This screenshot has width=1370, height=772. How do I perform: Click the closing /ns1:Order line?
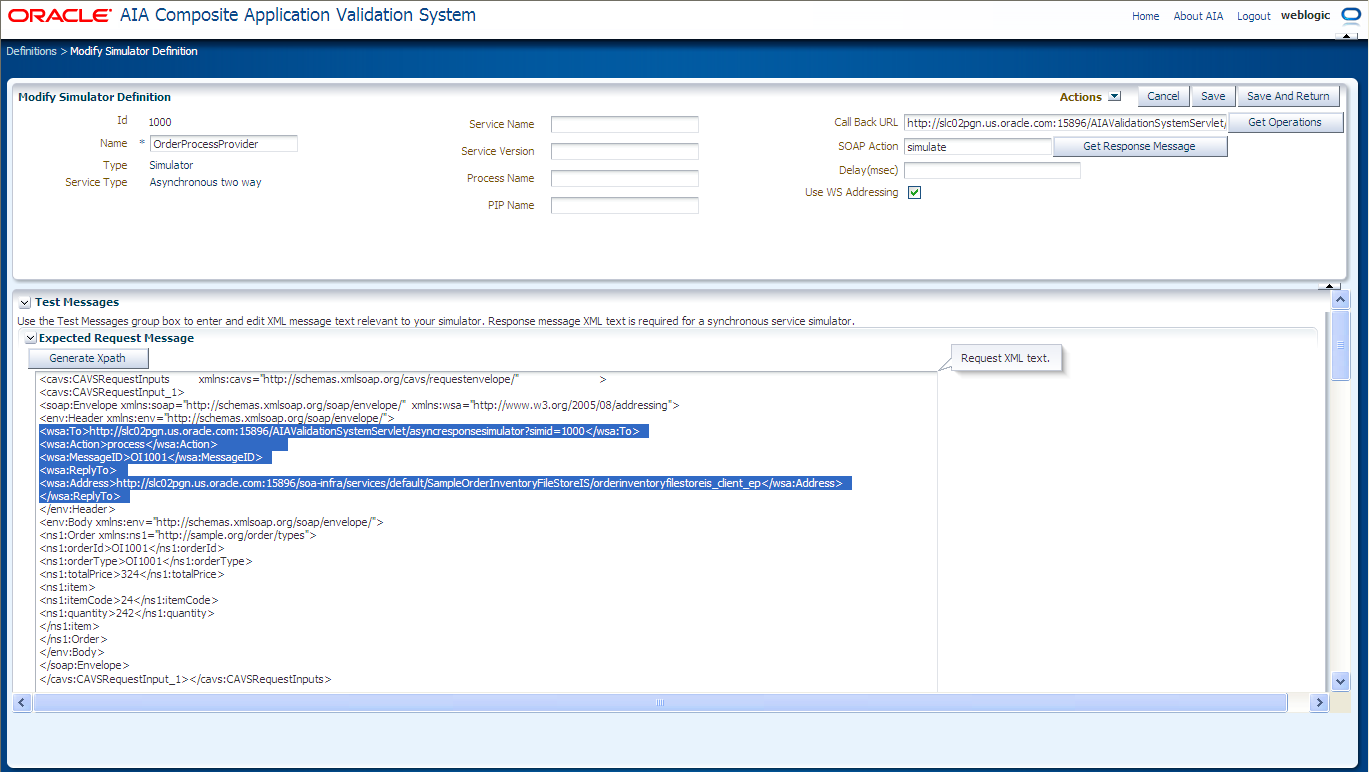click(x=73, y=639)
